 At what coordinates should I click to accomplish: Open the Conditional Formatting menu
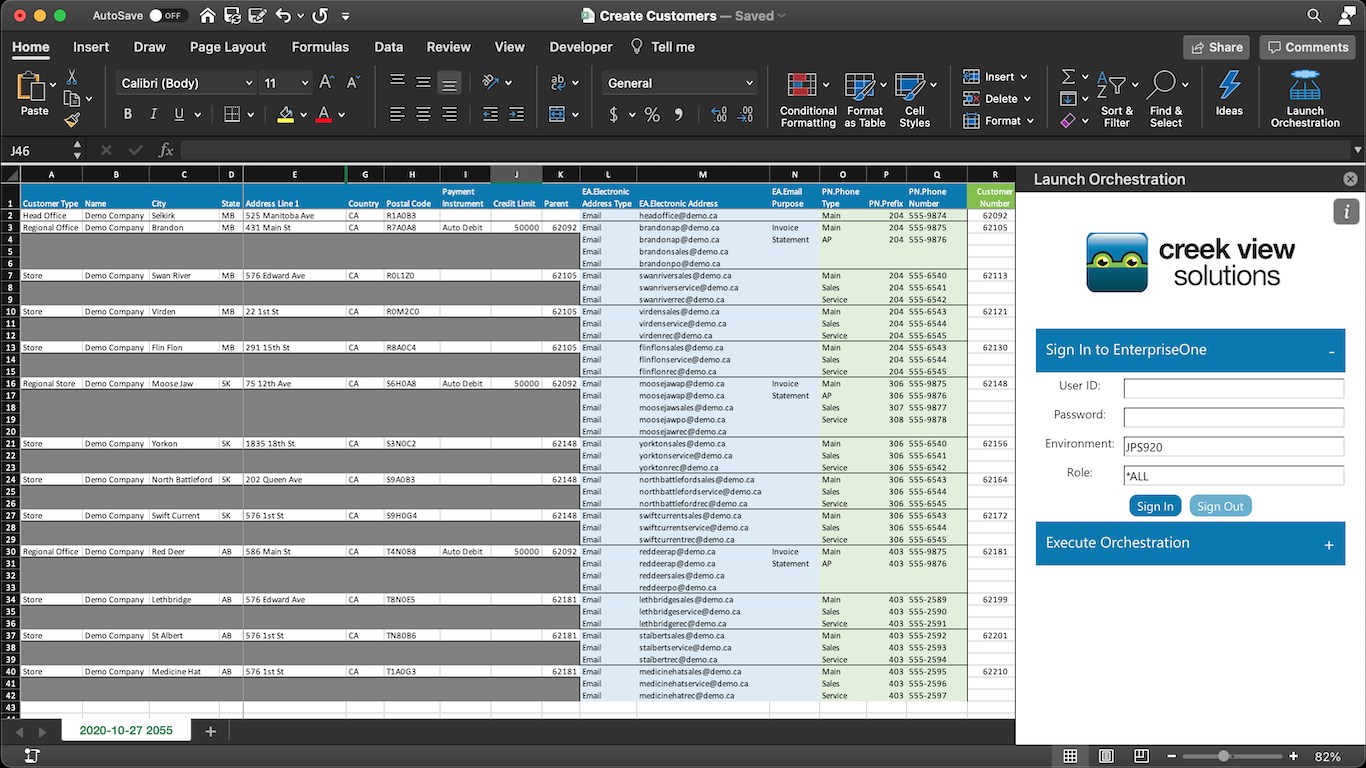[x=808, y=100]
